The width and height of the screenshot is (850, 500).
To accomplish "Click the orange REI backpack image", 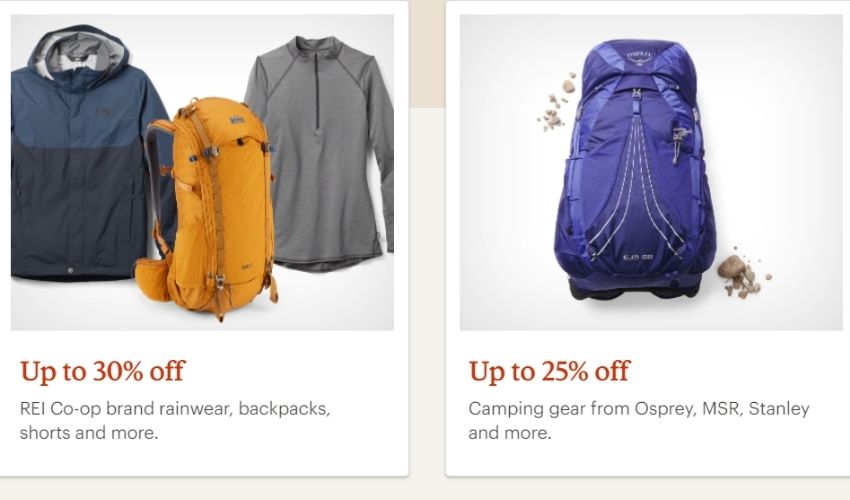I will pos(209,209).
